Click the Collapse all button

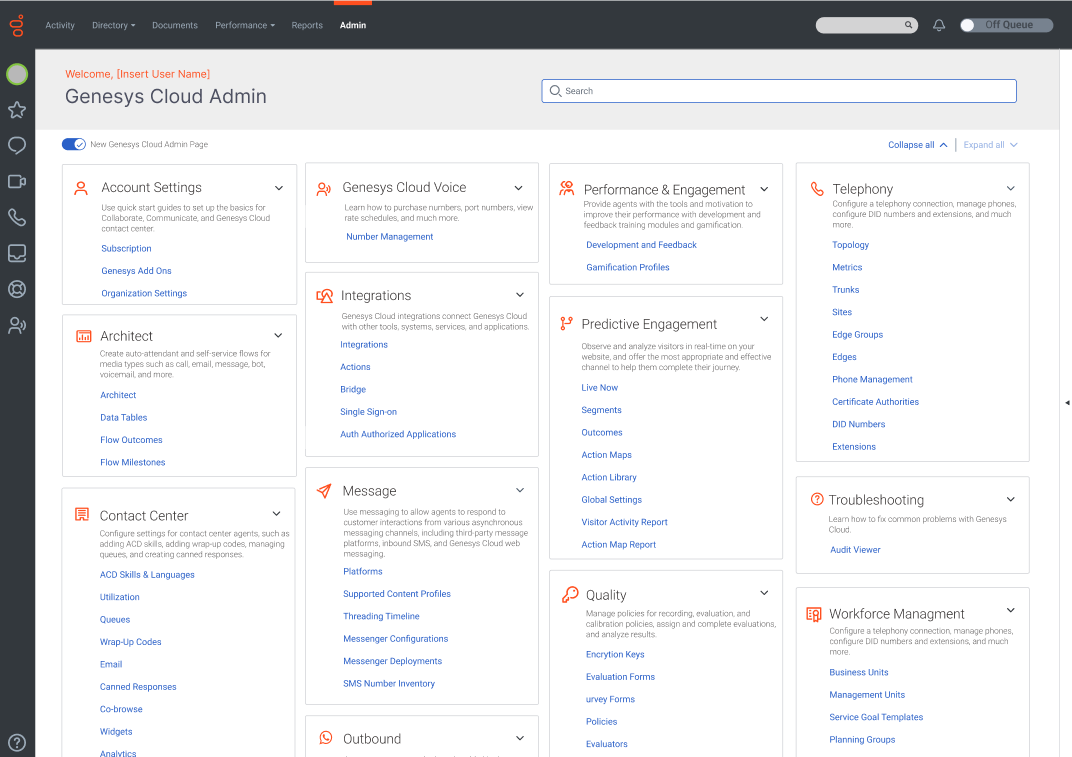pos(917,145)
